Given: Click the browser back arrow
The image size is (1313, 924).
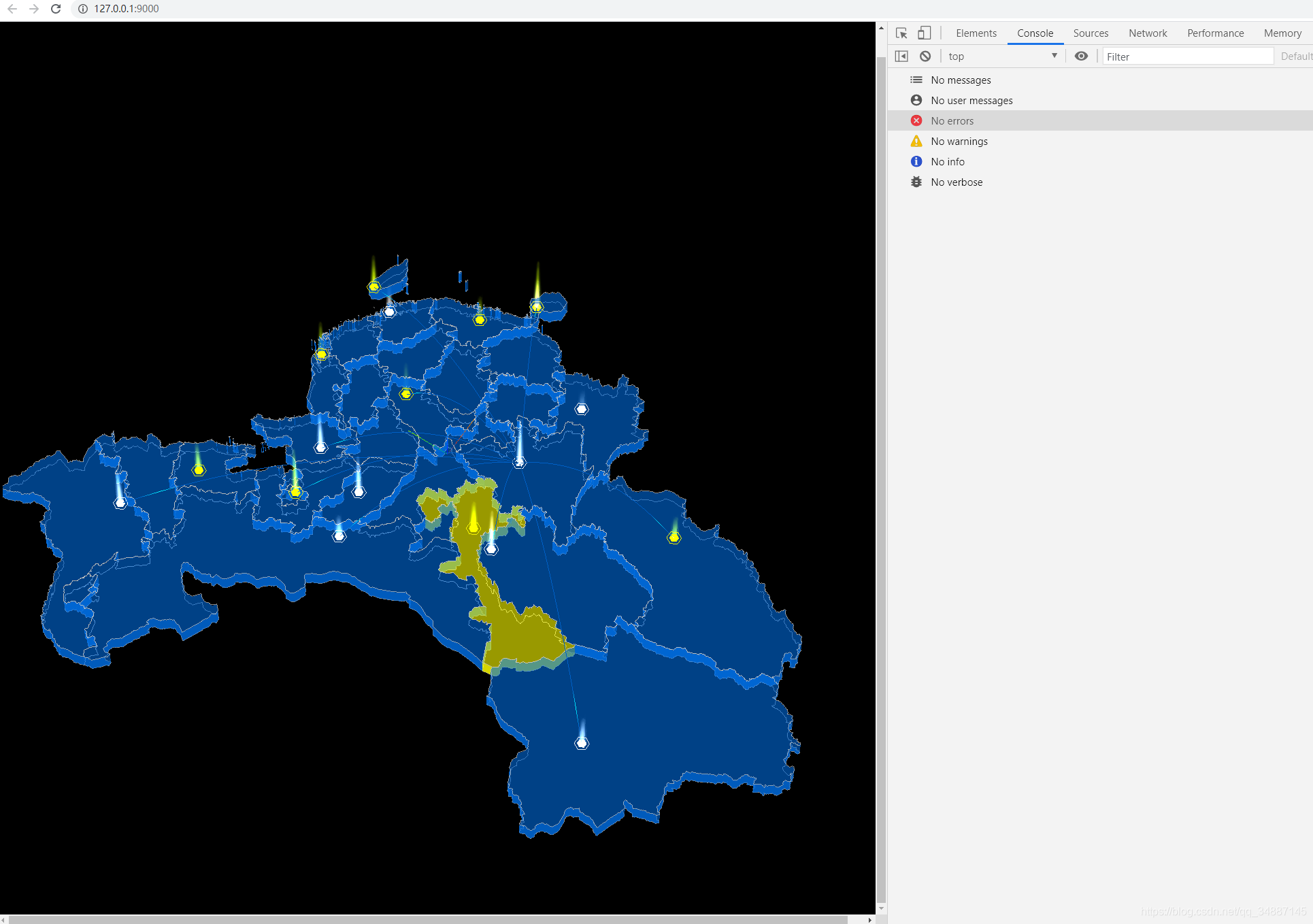Looking at the screenshot, I should point(12,9).
